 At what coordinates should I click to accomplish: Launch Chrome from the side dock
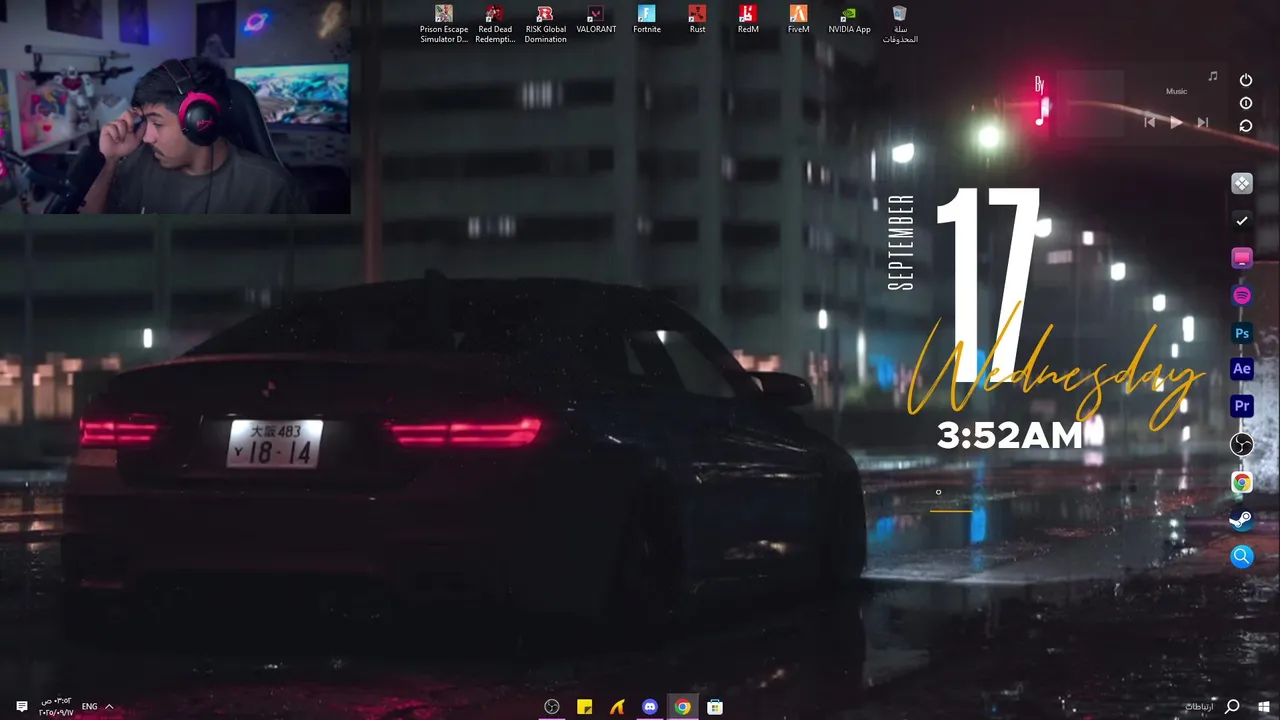click(x=1241, y=482)
